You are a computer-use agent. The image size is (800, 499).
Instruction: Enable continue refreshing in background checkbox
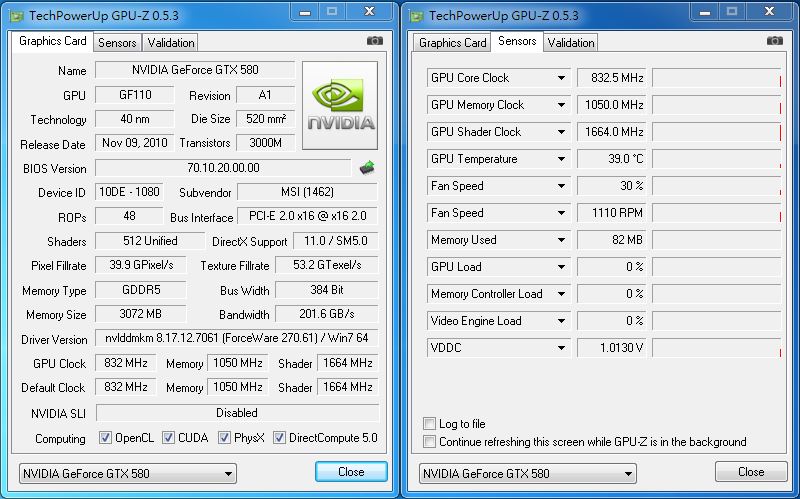(430, 441)
